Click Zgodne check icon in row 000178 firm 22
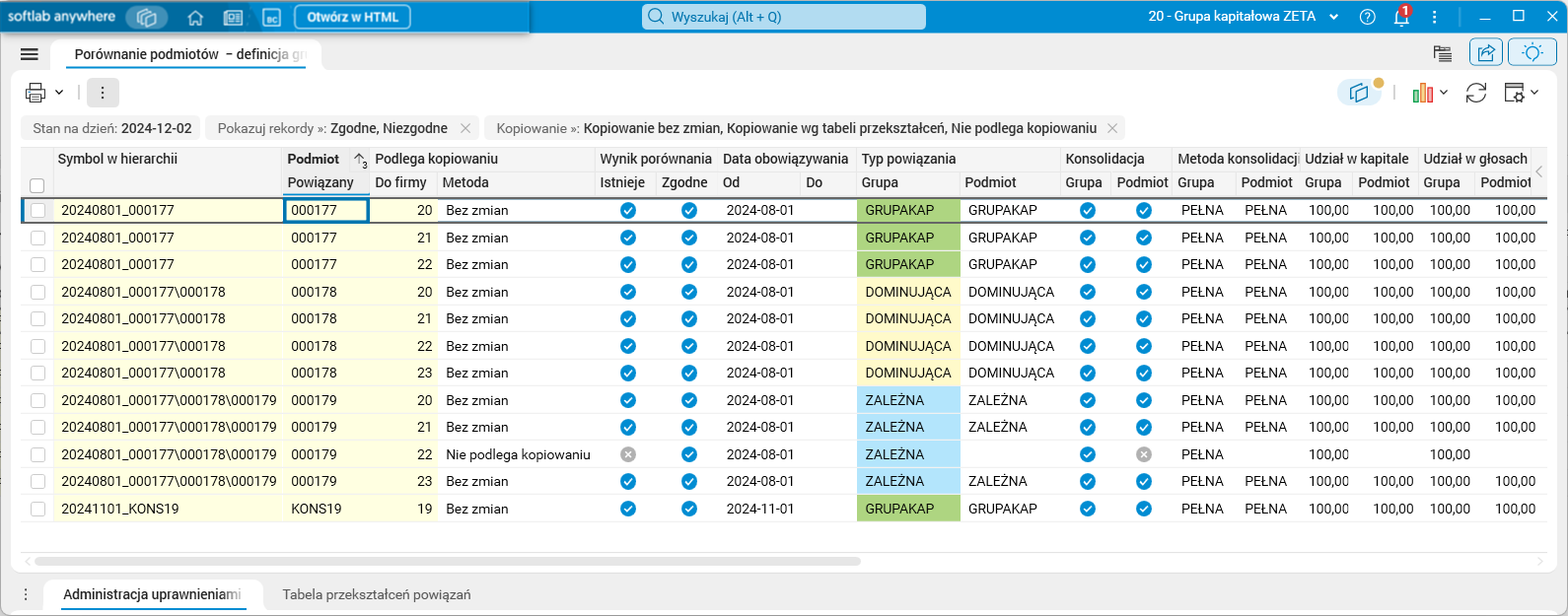Viewport: 1568px width, 616px height. [x=689, y=346]
